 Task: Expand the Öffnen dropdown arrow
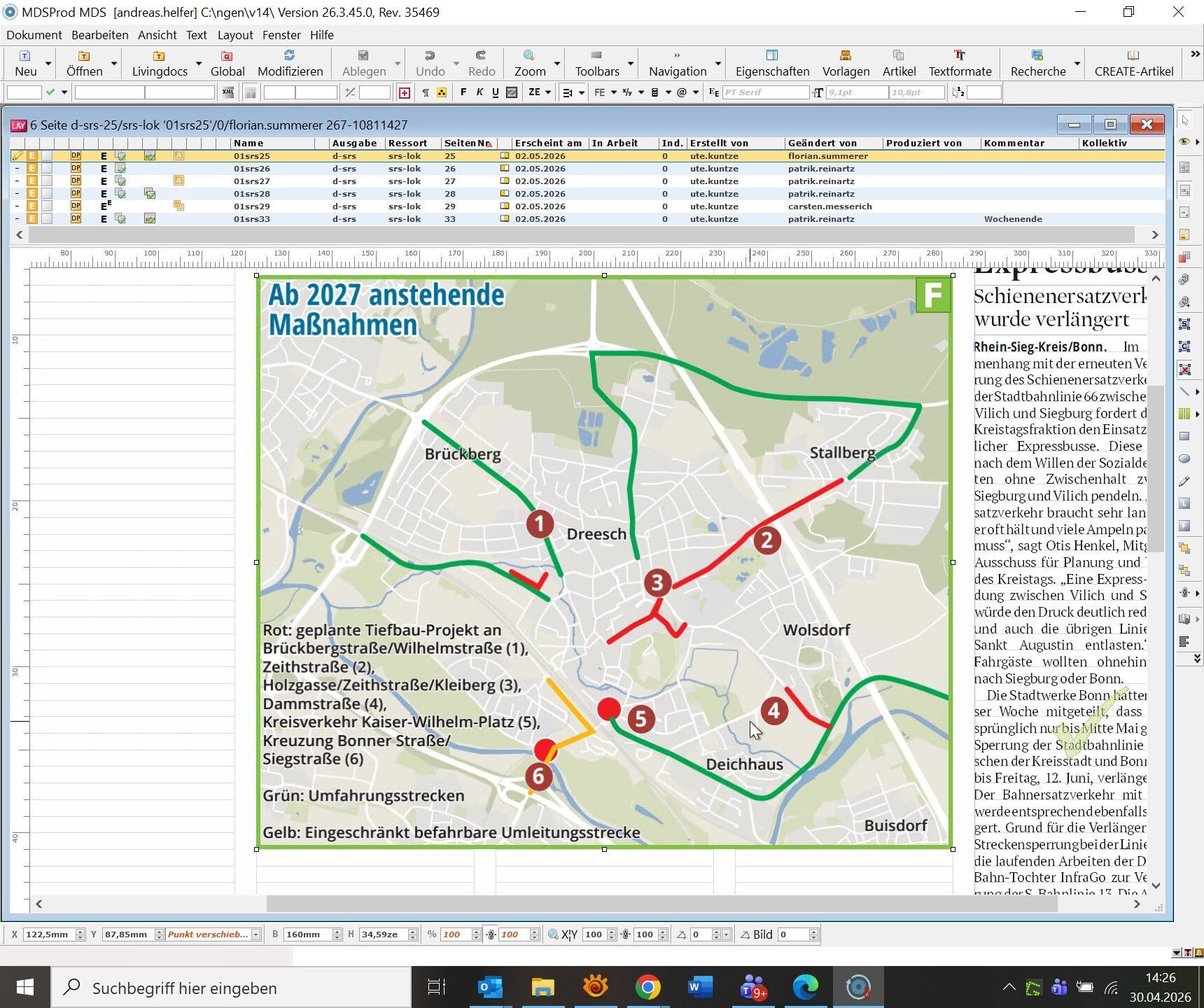(113, 64)
